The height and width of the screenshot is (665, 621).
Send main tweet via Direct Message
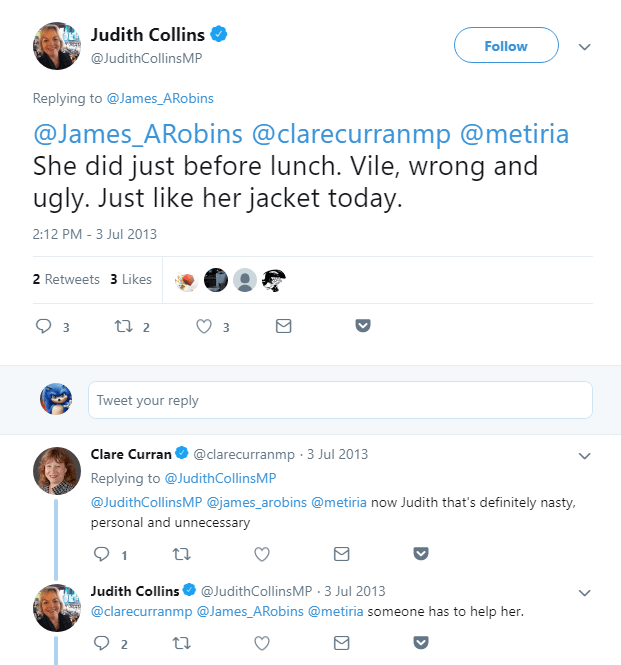click(x=283, y=327)
